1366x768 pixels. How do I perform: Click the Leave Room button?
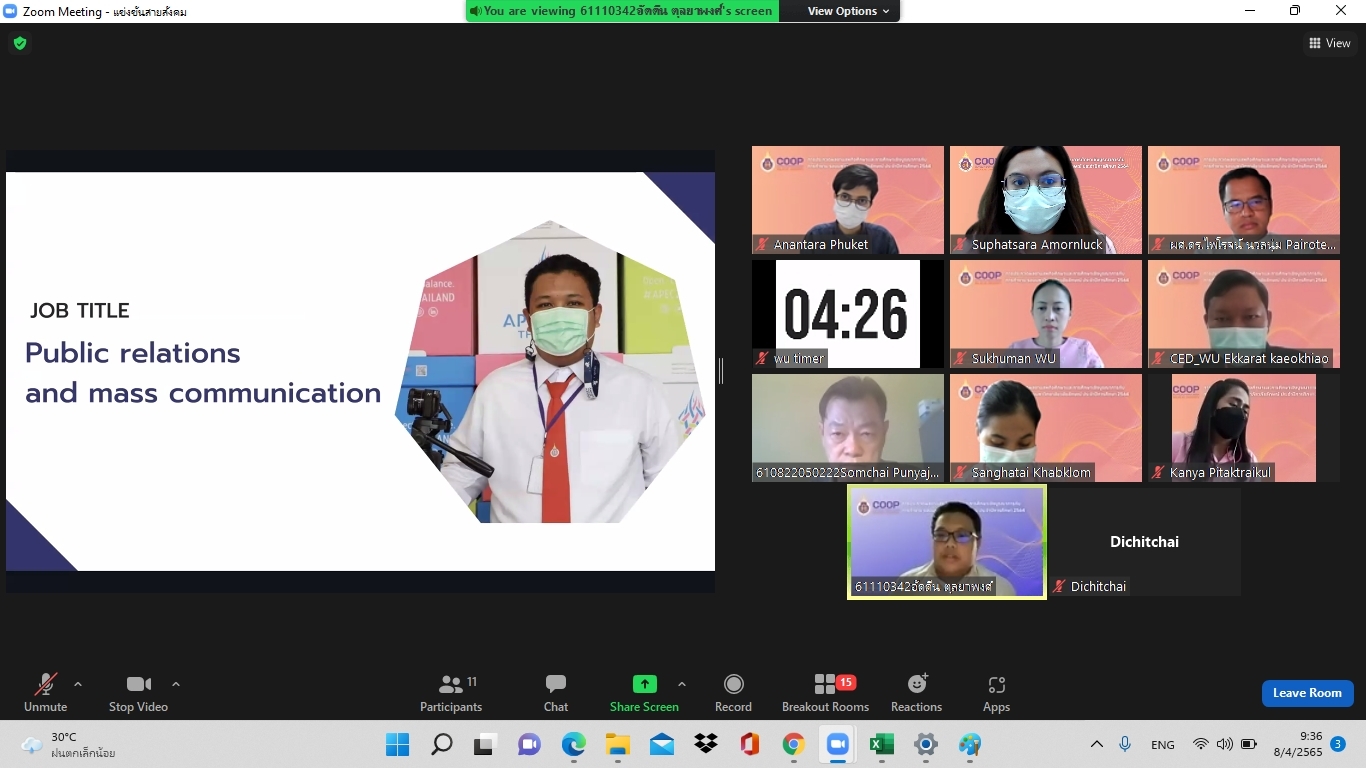pyautogui.click(x=1307, y=693)
